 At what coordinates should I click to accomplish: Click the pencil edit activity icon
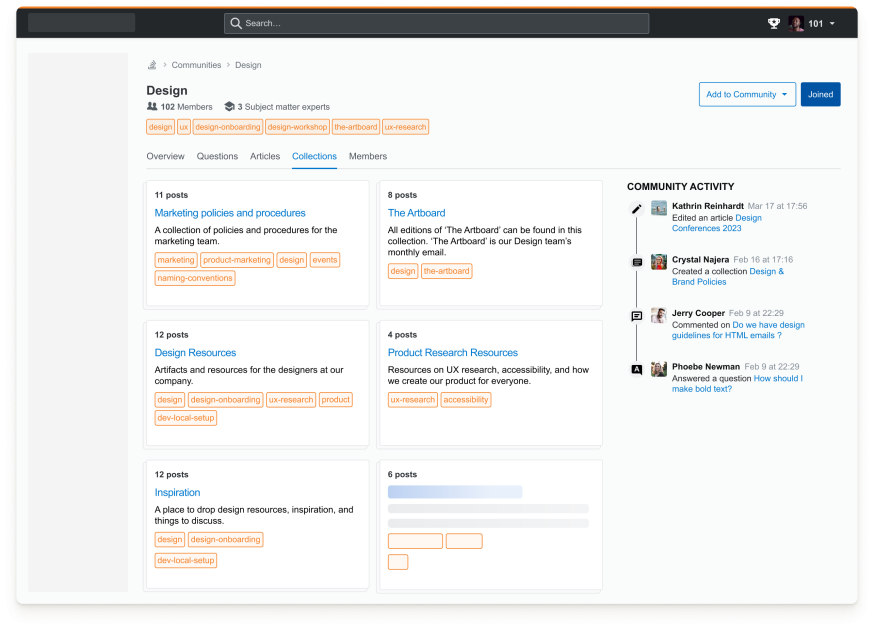(637, 209)
